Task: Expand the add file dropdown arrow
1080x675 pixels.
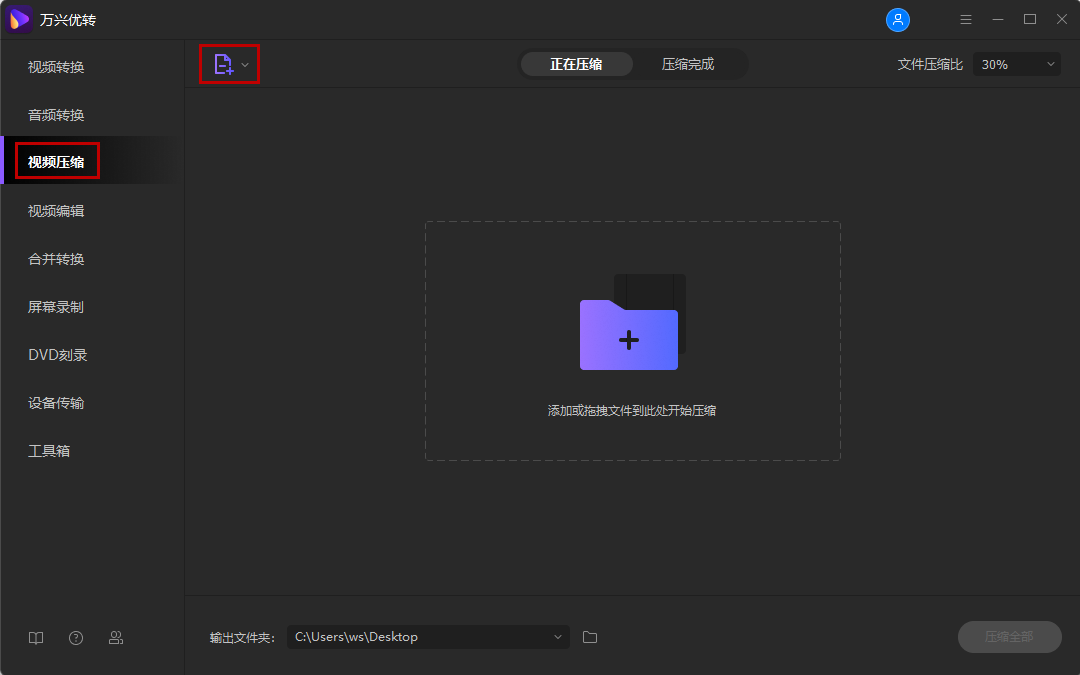Action: click(245, 65)
